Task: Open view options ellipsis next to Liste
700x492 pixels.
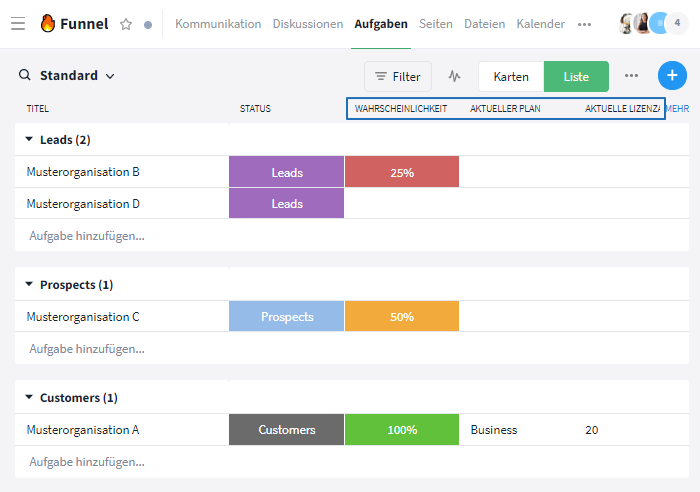Action: click(x=631, y=75)
